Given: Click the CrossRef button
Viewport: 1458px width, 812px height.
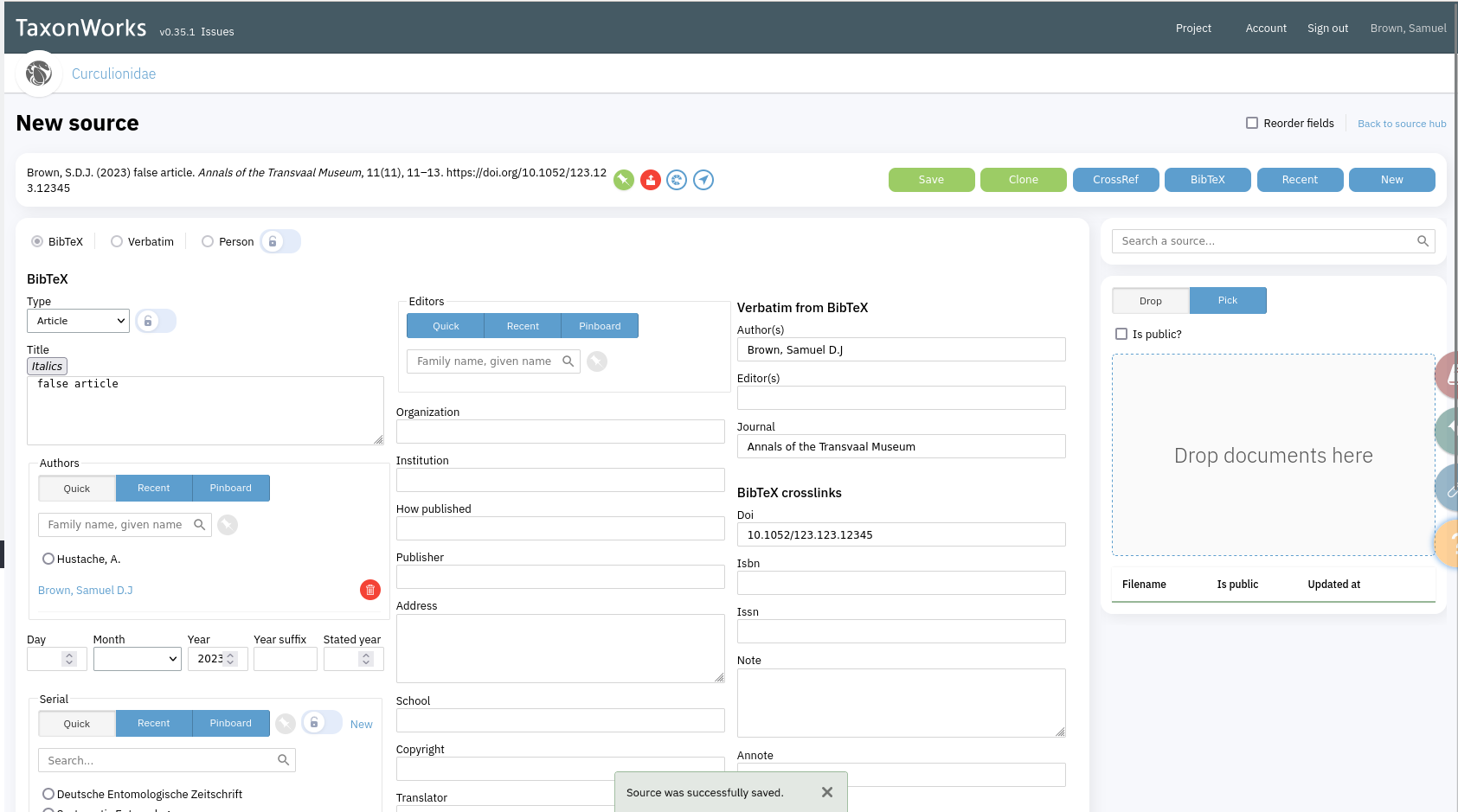Looking at the screenshot, I should tap(1115, 180).
